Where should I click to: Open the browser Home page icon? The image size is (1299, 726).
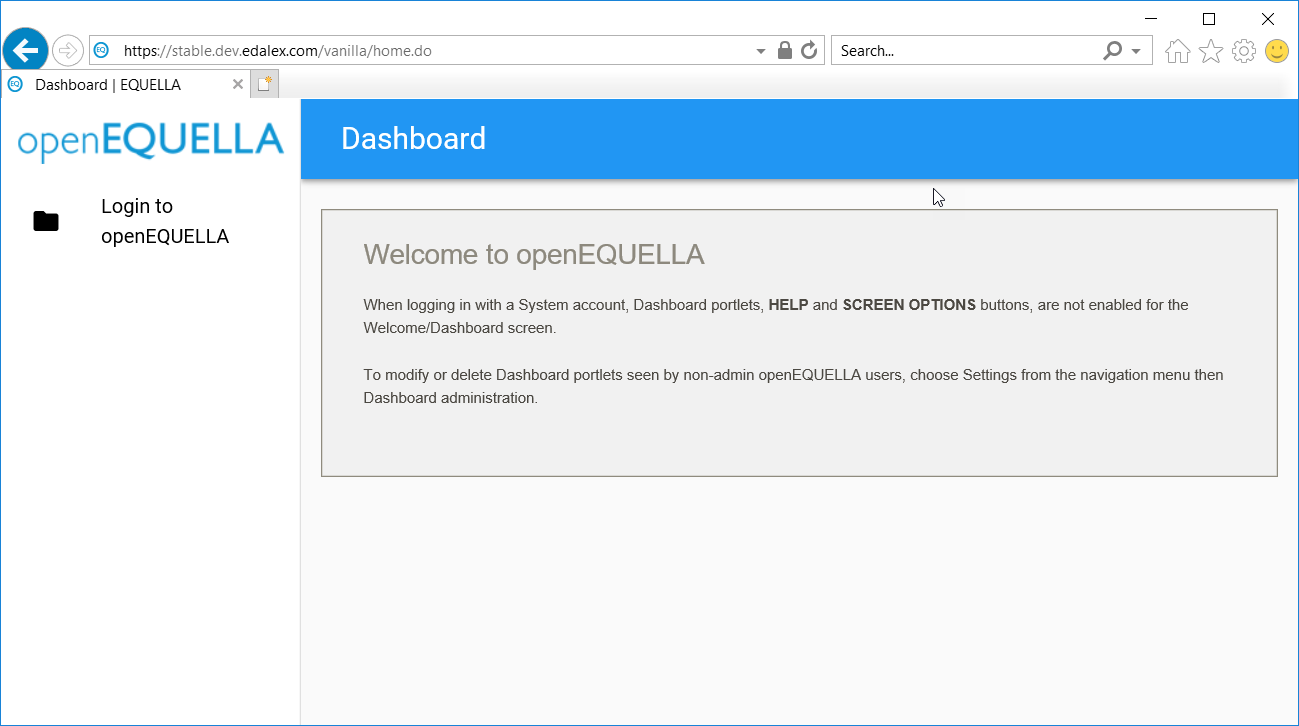1177,50
